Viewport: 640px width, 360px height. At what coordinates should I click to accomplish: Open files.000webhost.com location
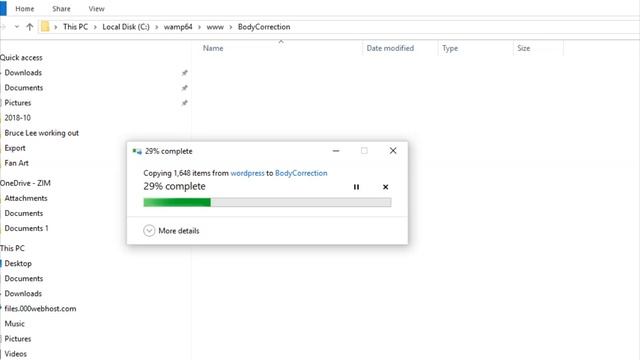(40, 309)
